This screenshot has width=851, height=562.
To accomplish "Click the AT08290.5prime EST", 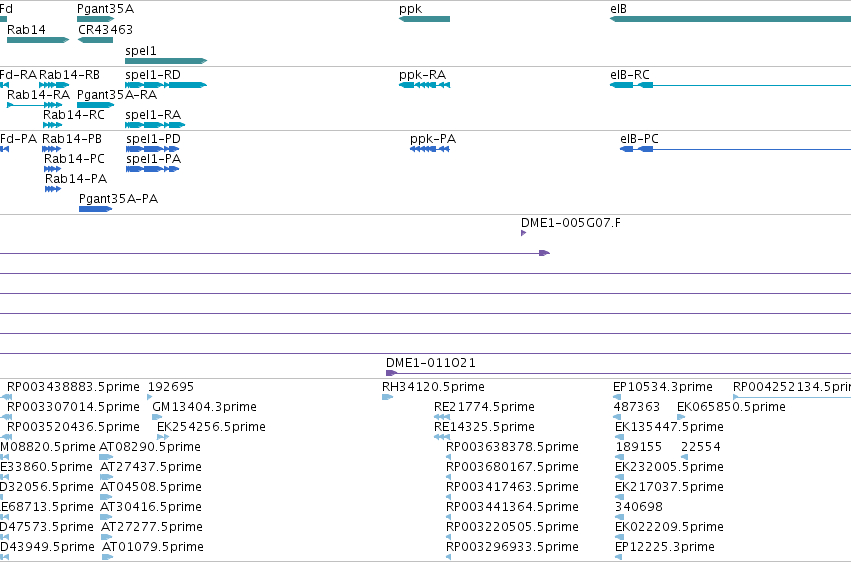I will pyautogui.click(x=106, y=457).
